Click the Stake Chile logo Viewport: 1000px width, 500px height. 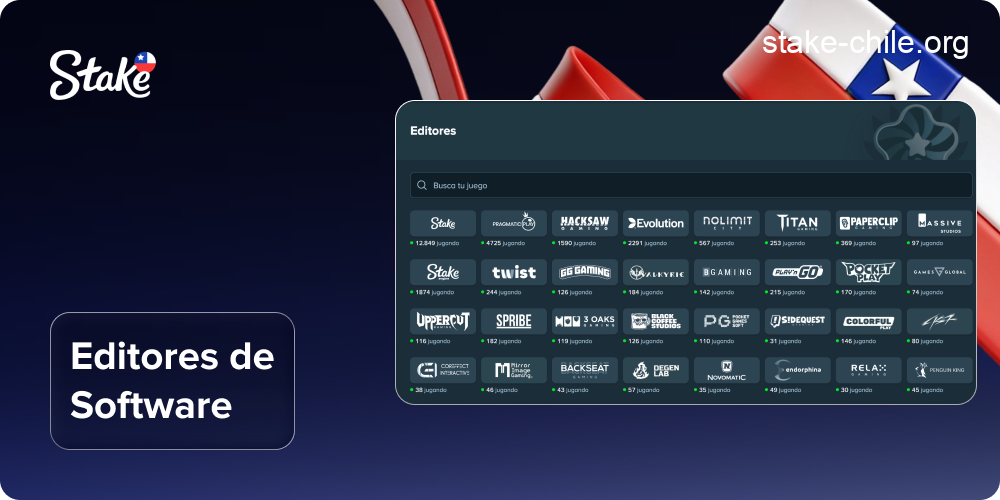click(x=103, y=75)
